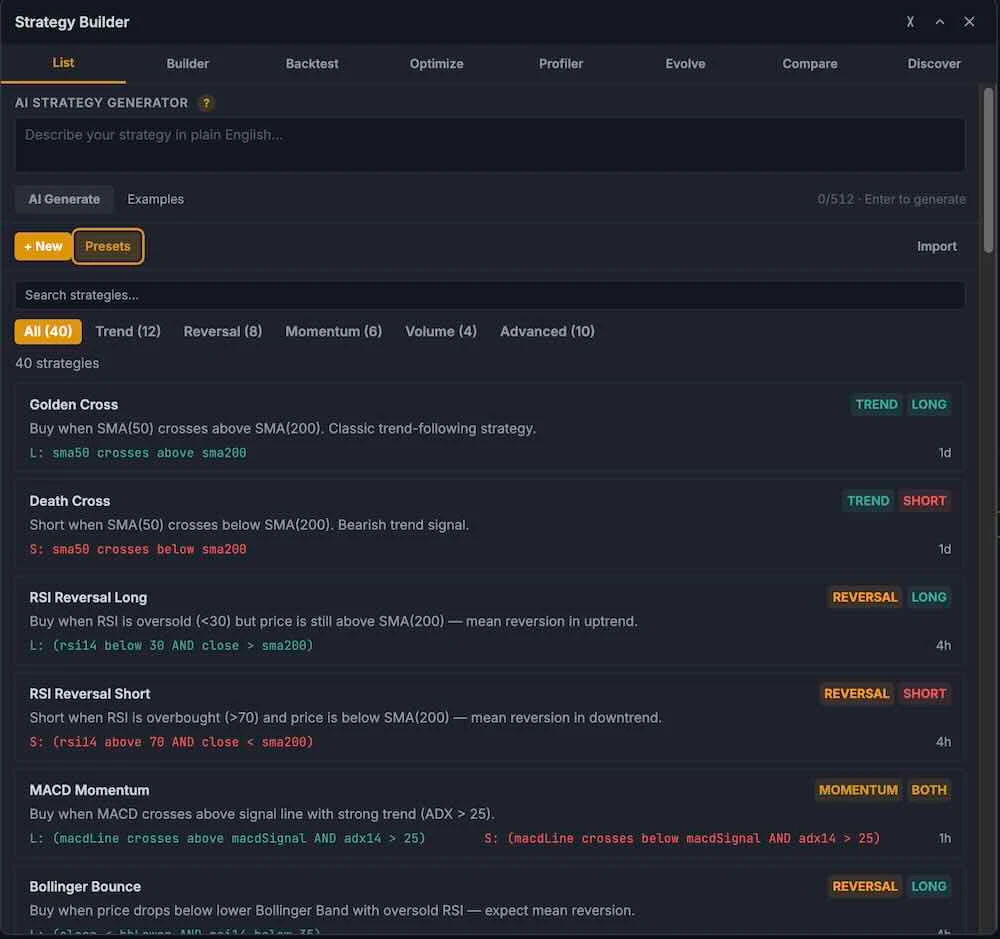Click the help question mark icon
The image size is (1000, 939).
click(206, 103)
